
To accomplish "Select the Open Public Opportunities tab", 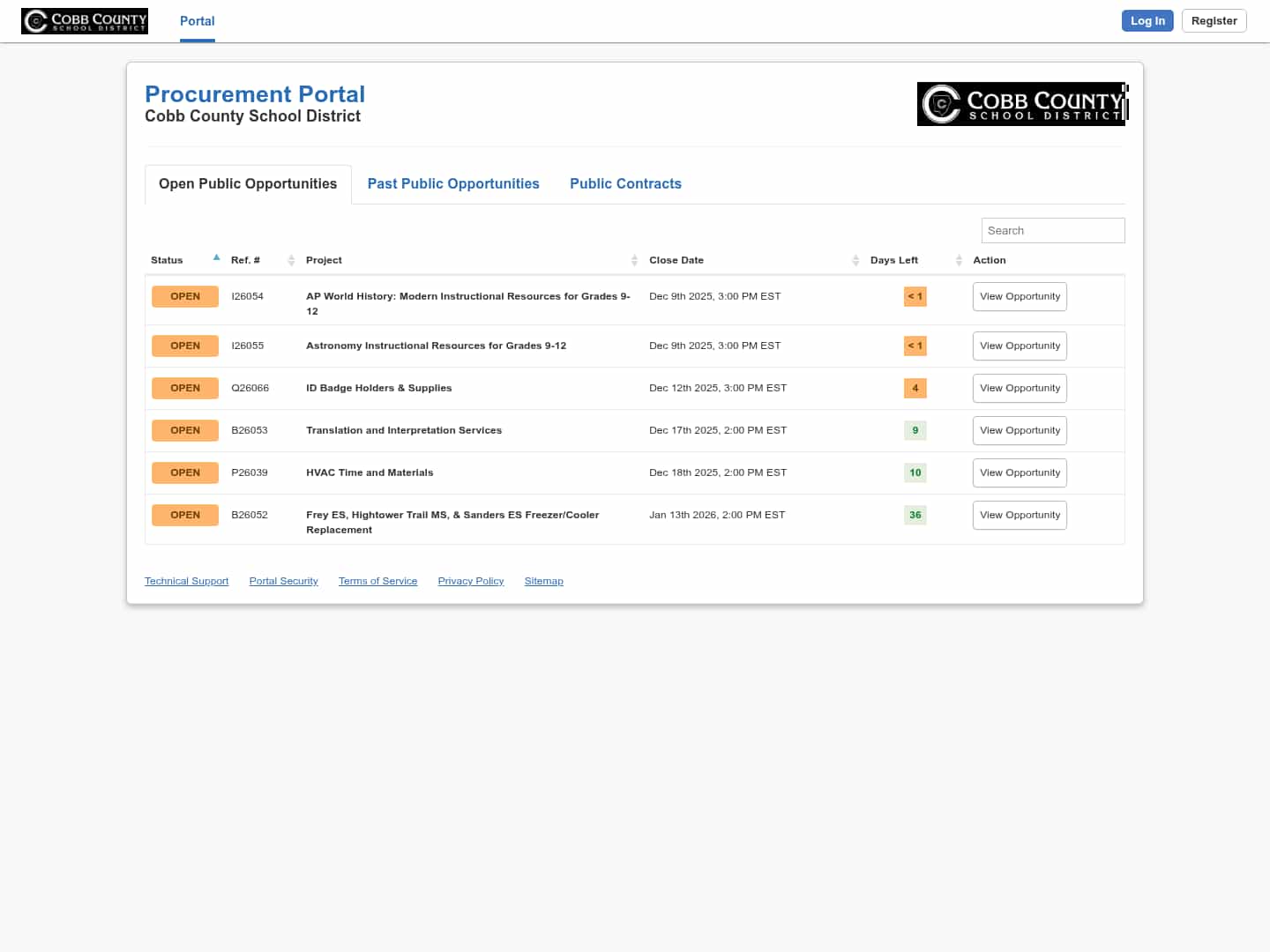I will [248, 183].
